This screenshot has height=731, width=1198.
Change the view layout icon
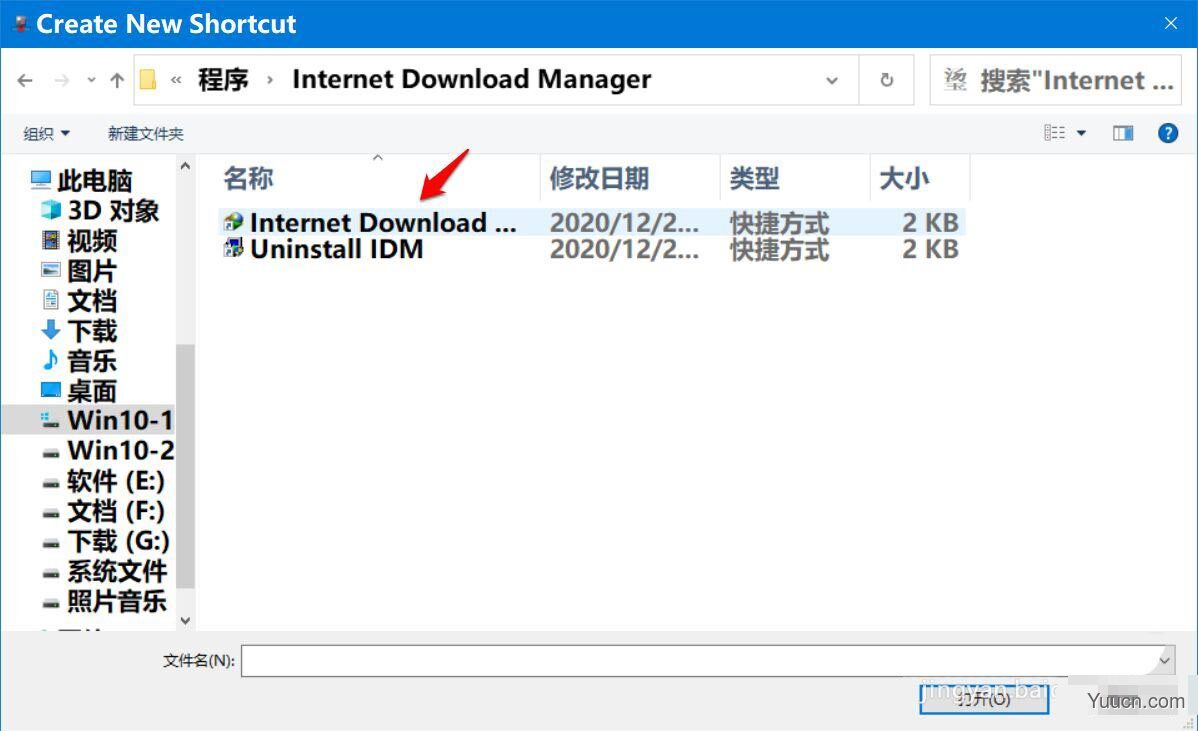(1054, 133)
